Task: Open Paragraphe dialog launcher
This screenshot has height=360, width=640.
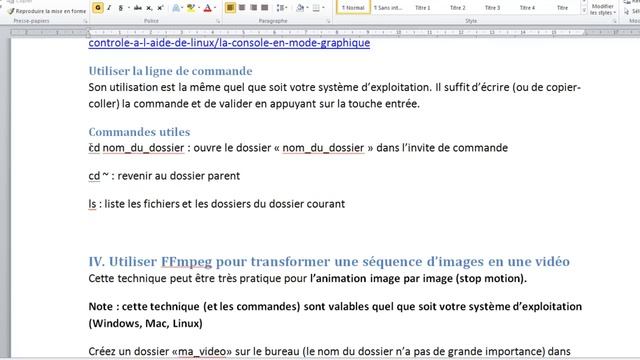Action: [328, 21]
